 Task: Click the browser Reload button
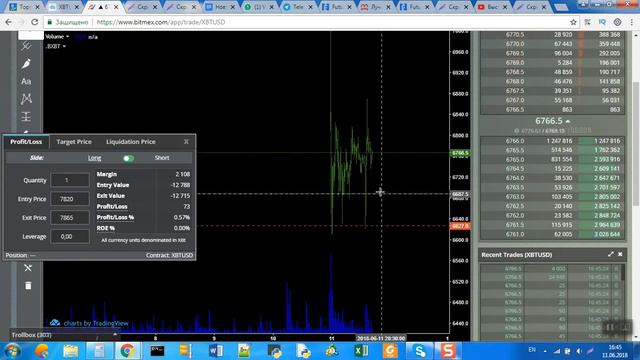tap(35, 22)
